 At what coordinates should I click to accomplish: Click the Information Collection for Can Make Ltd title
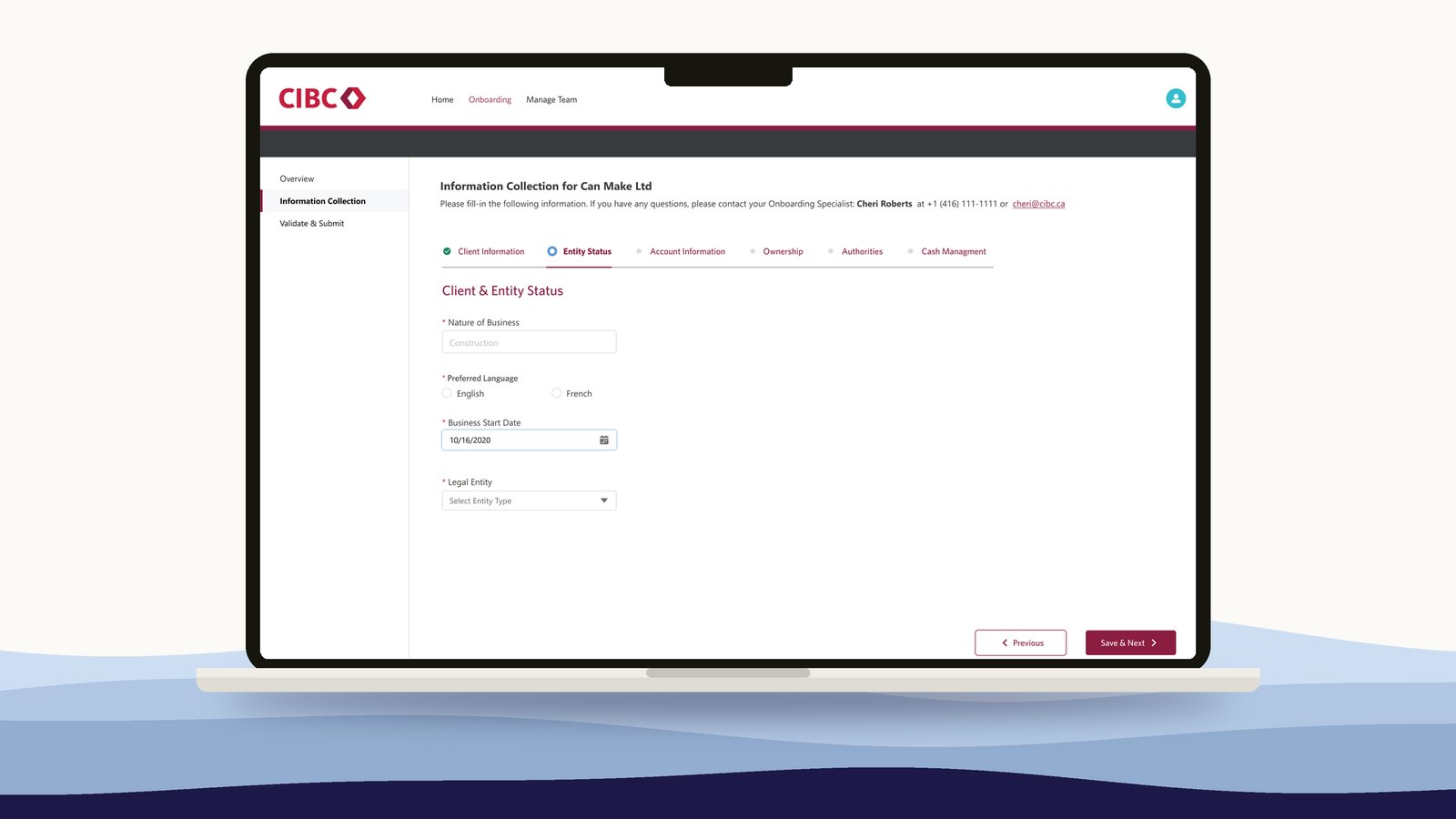pyautogui.click(x=546, y=186)
